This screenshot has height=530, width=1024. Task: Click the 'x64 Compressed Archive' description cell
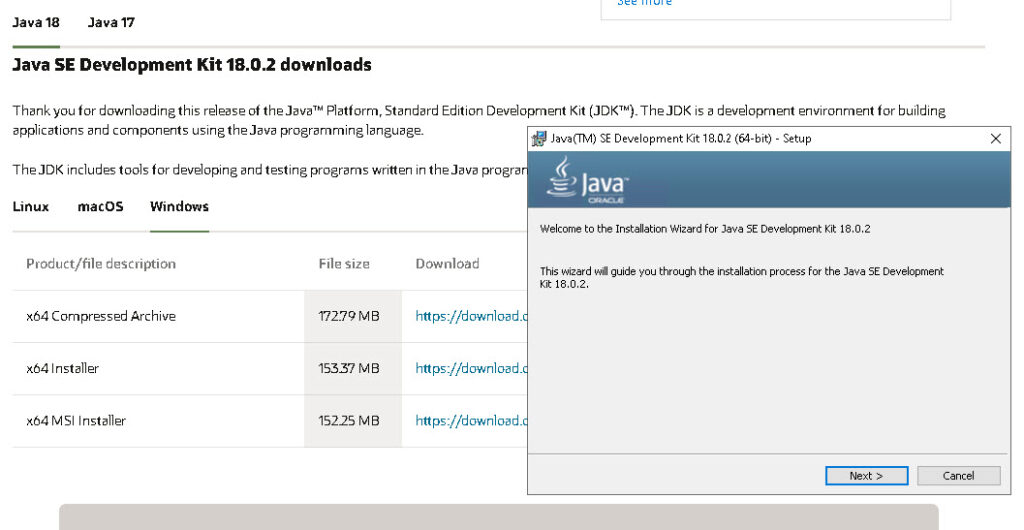(x=158, y=317)
